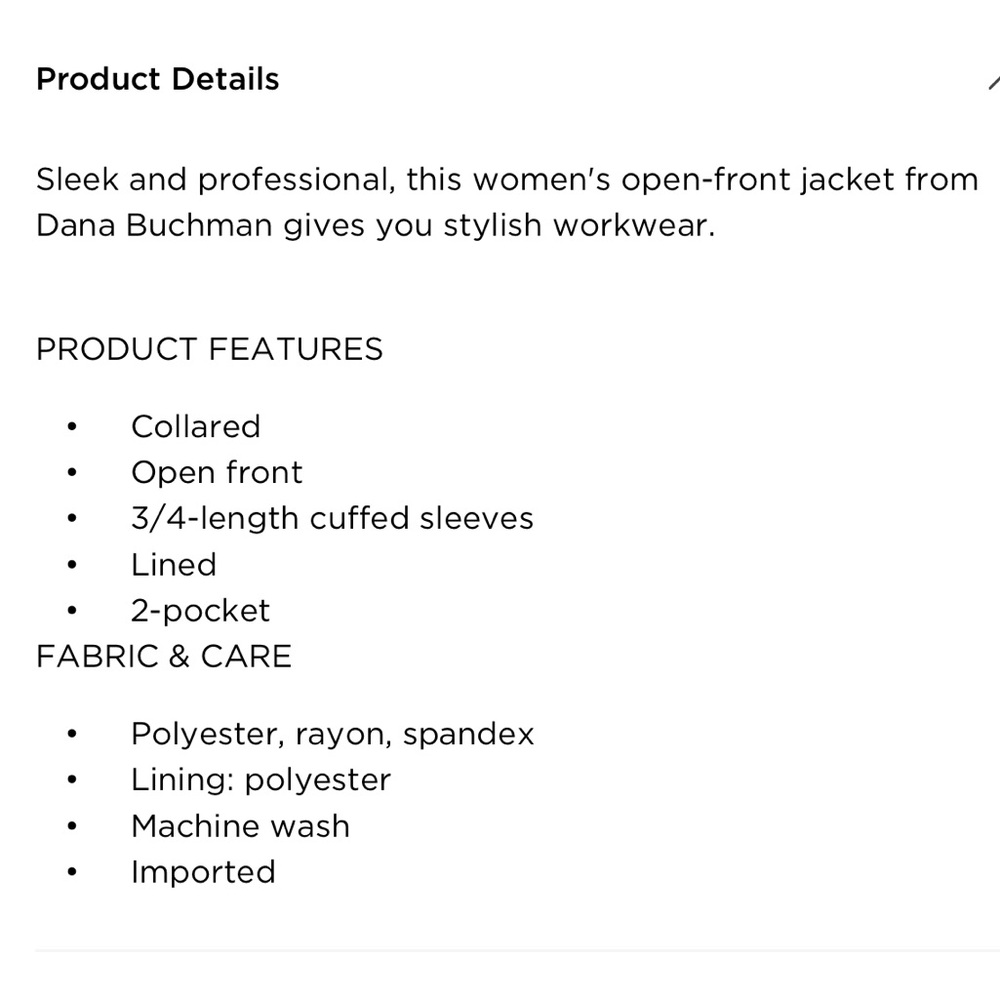
Task: Click the bullet point before Imported
Action: tap(71, 872)
